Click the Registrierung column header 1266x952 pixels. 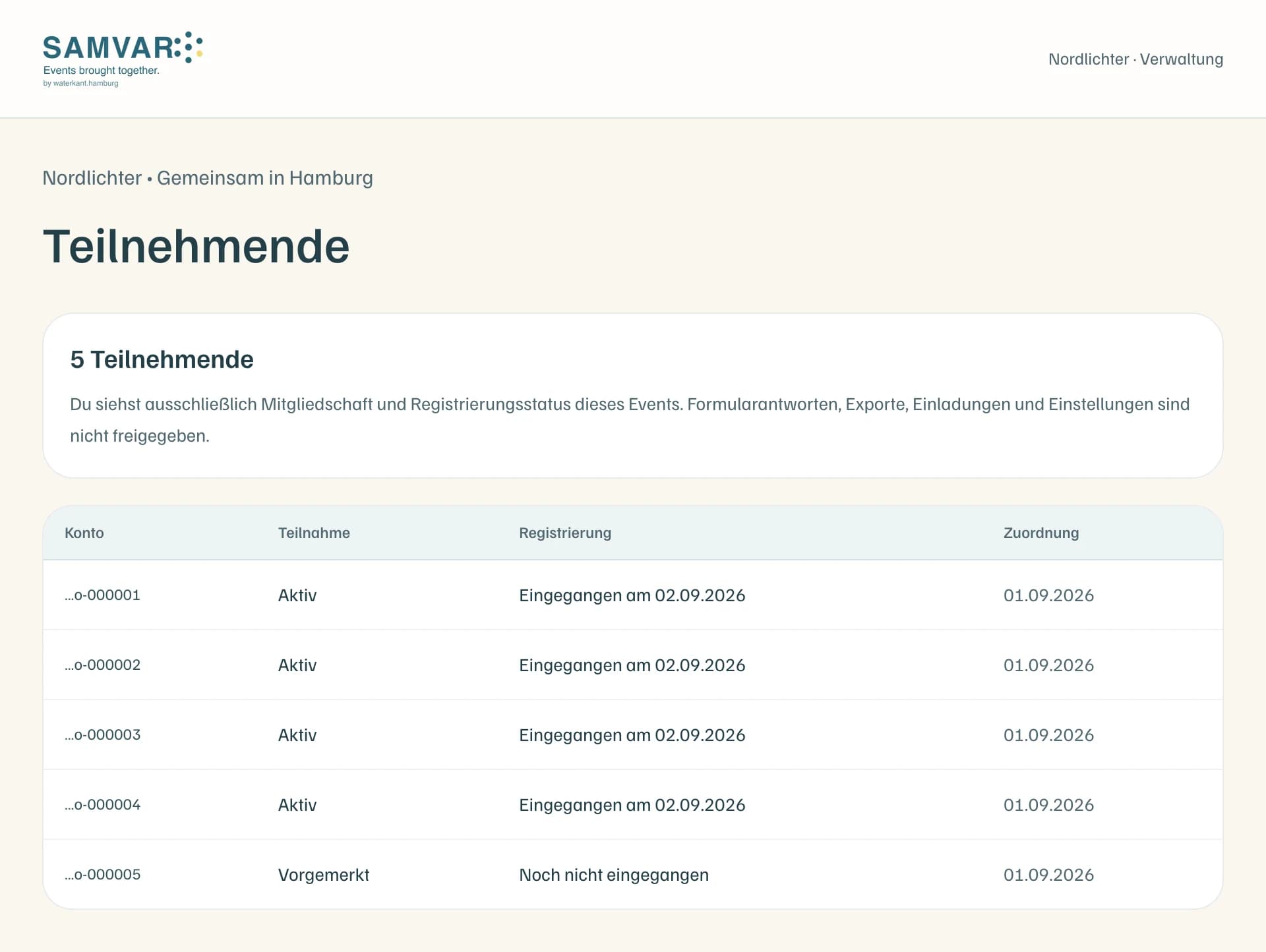click(x=565, y=533)
